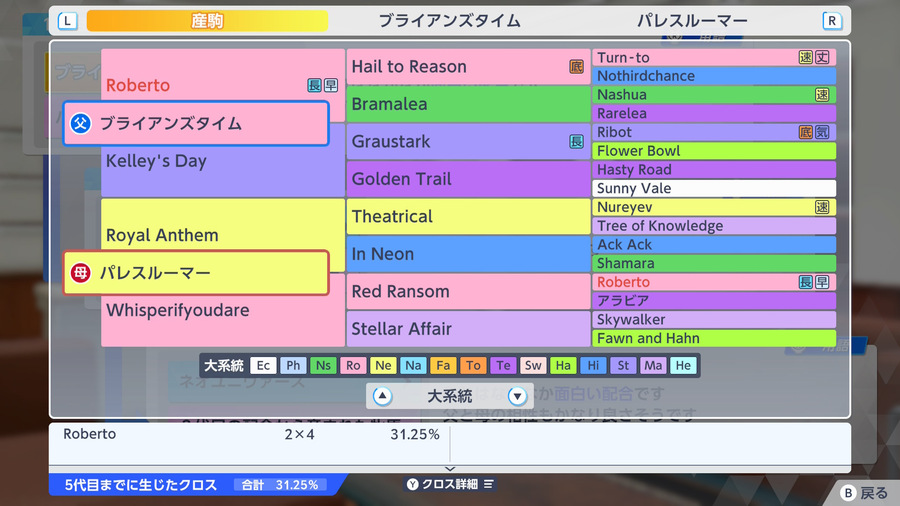Click the 丈 trait icon on Turn-to

point(822,57)
